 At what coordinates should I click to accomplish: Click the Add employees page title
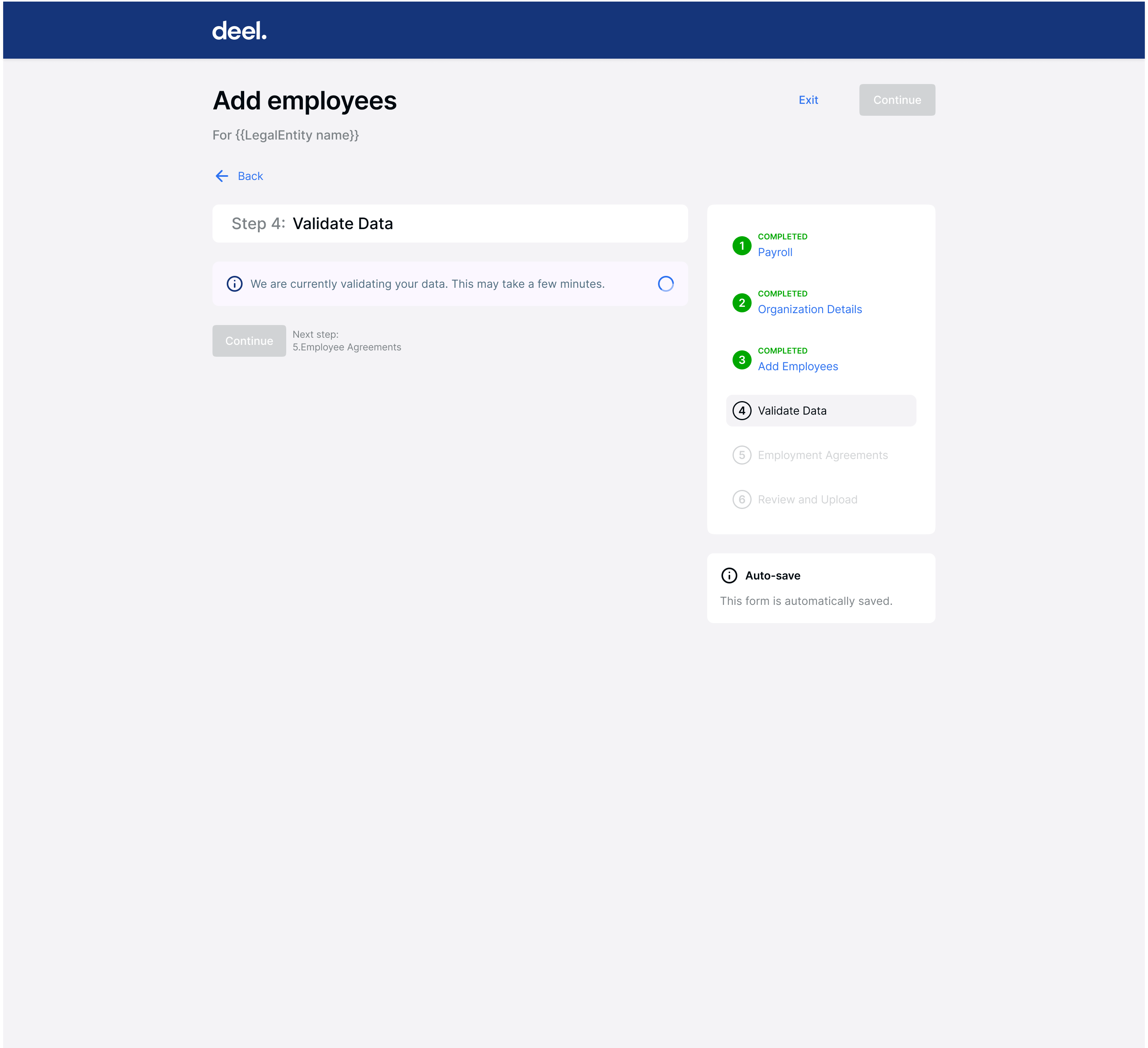click(x=305, y=101)
